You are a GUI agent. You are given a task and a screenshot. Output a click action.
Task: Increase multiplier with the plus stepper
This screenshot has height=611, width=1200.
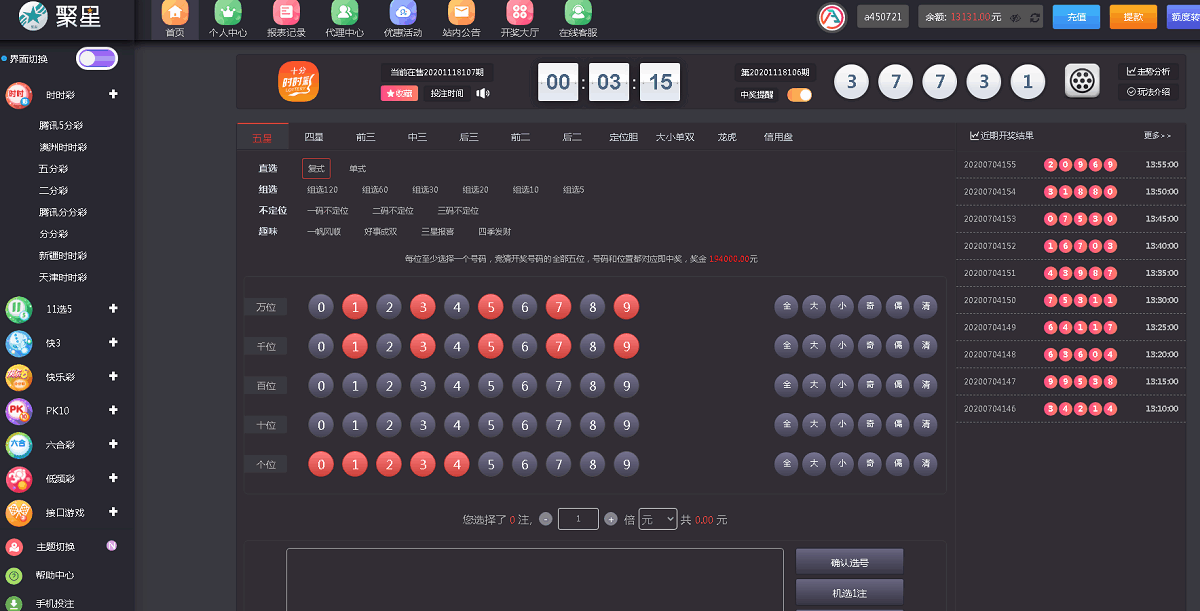[611, 519]
